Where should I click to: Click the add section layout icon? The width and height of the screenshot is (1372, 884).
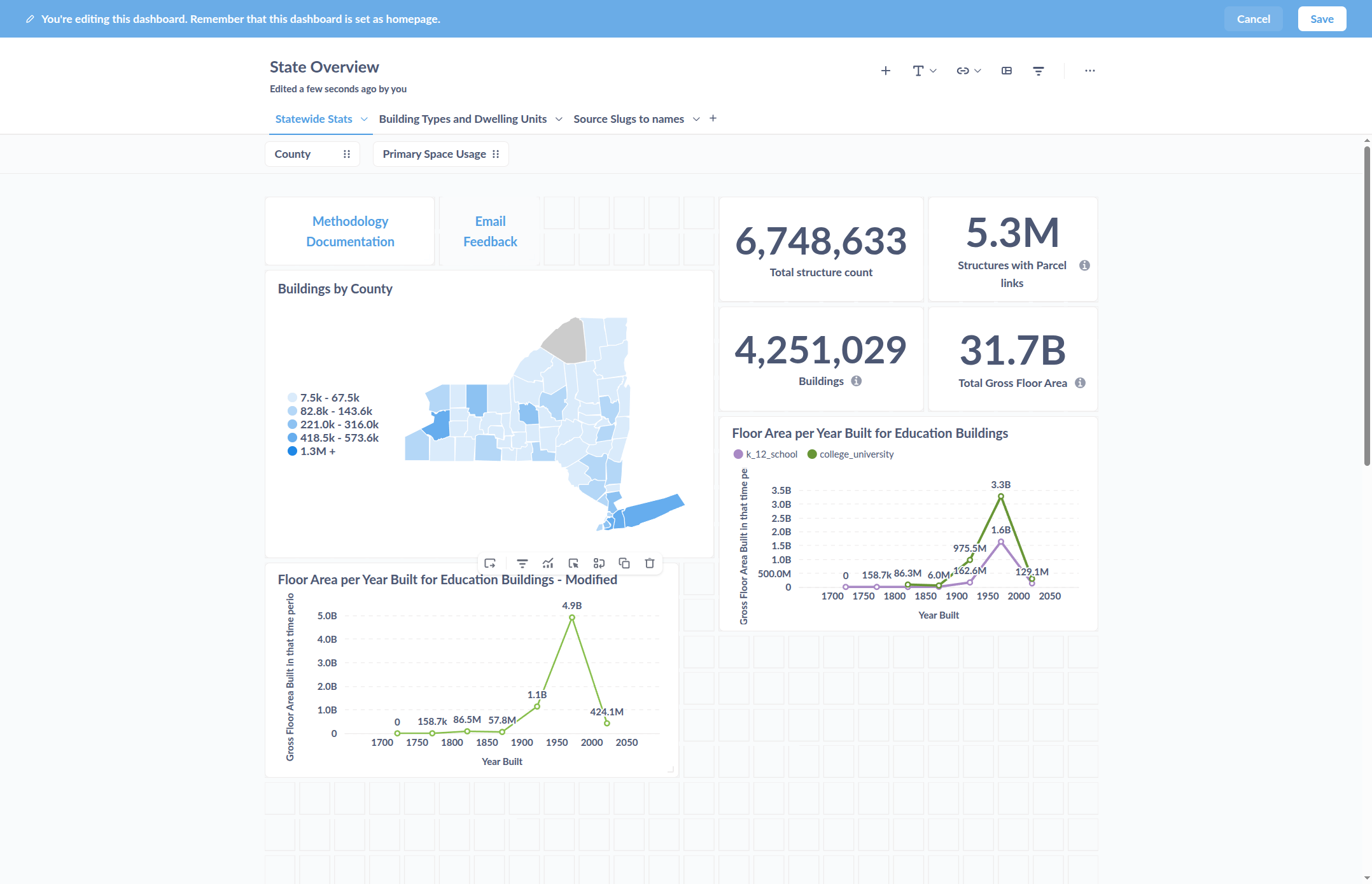click(1007, 71)
